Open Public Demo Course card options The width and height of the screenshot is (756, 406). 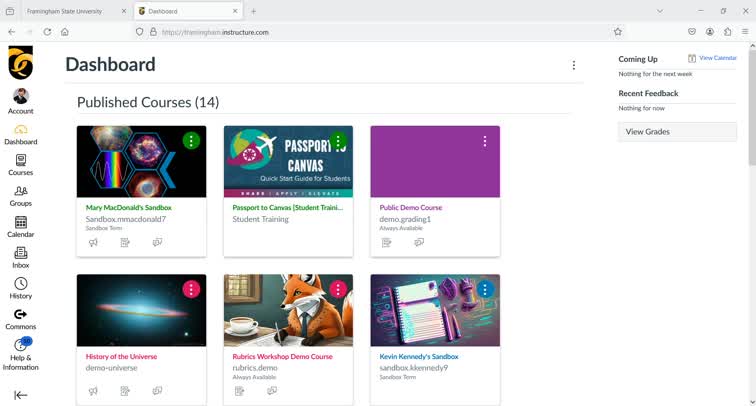point(485,141)
